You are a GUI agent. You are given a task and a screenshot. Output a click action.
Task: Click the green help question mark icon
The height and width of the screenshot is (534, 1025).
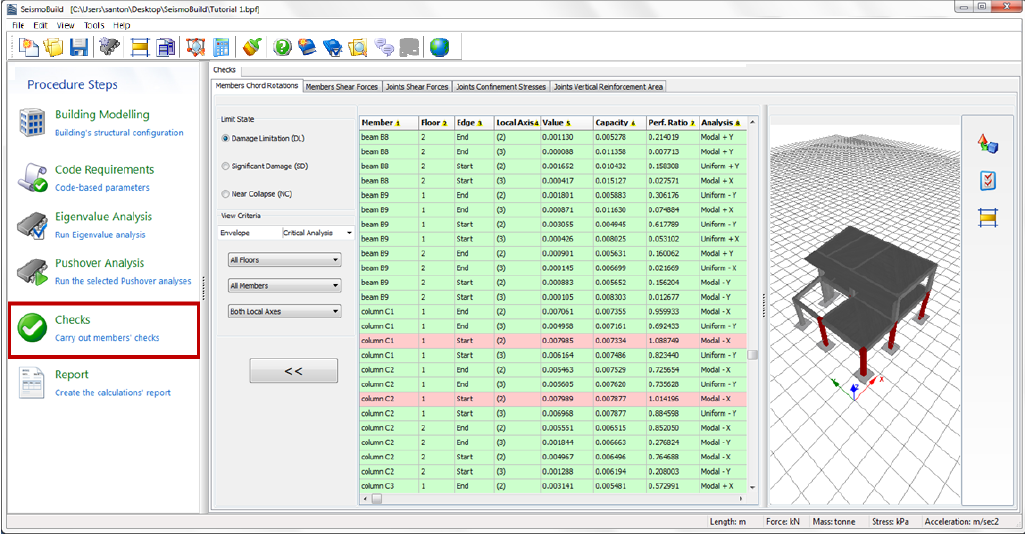283,47
